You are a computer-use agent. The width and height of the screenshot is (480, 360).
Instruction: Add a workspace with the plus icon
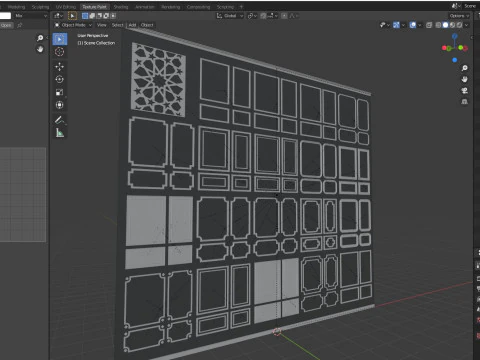241,7
